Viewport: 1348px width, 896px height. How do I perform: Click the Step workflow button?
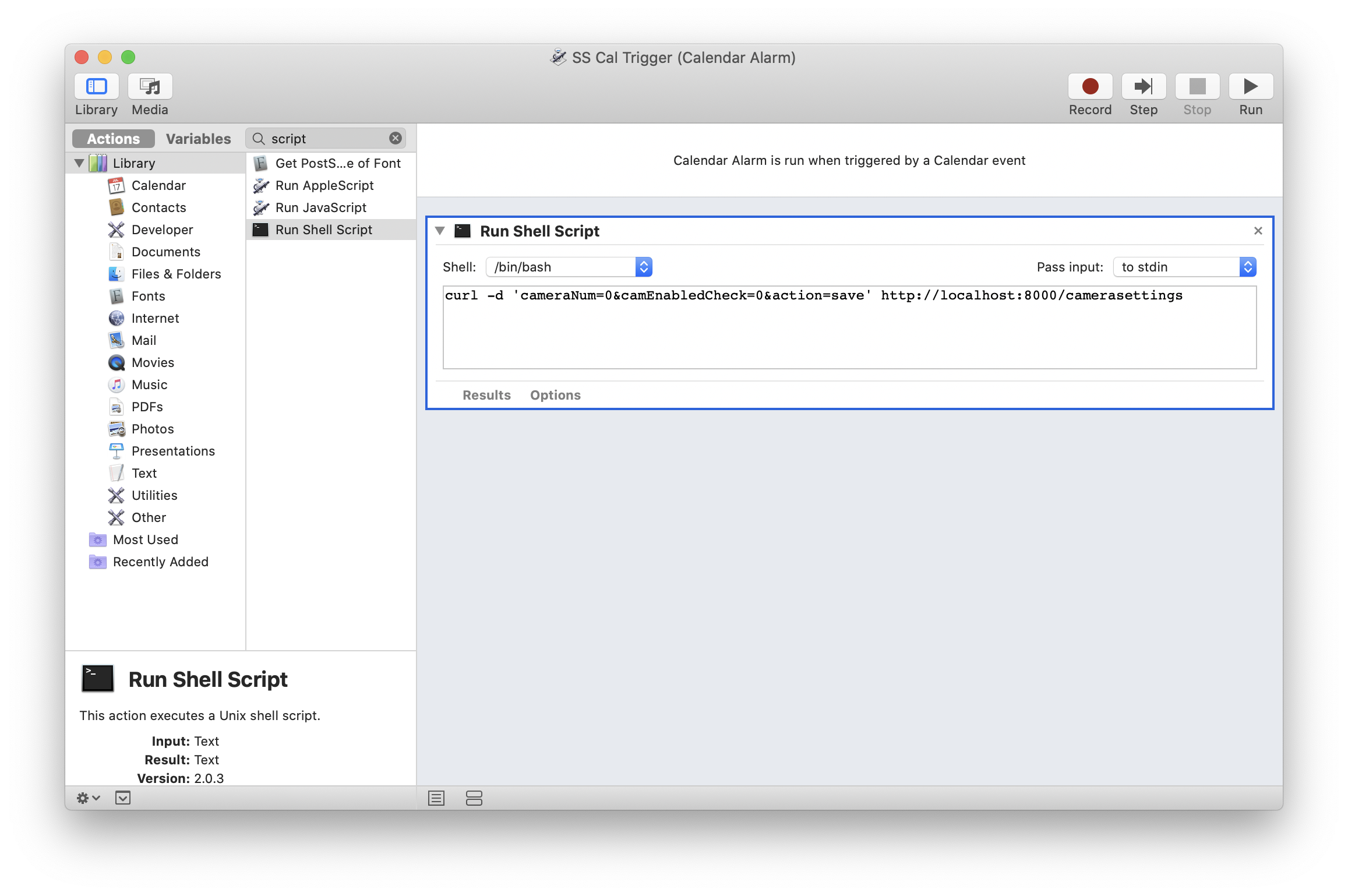pyautogui.click(x=1143, y=87)
